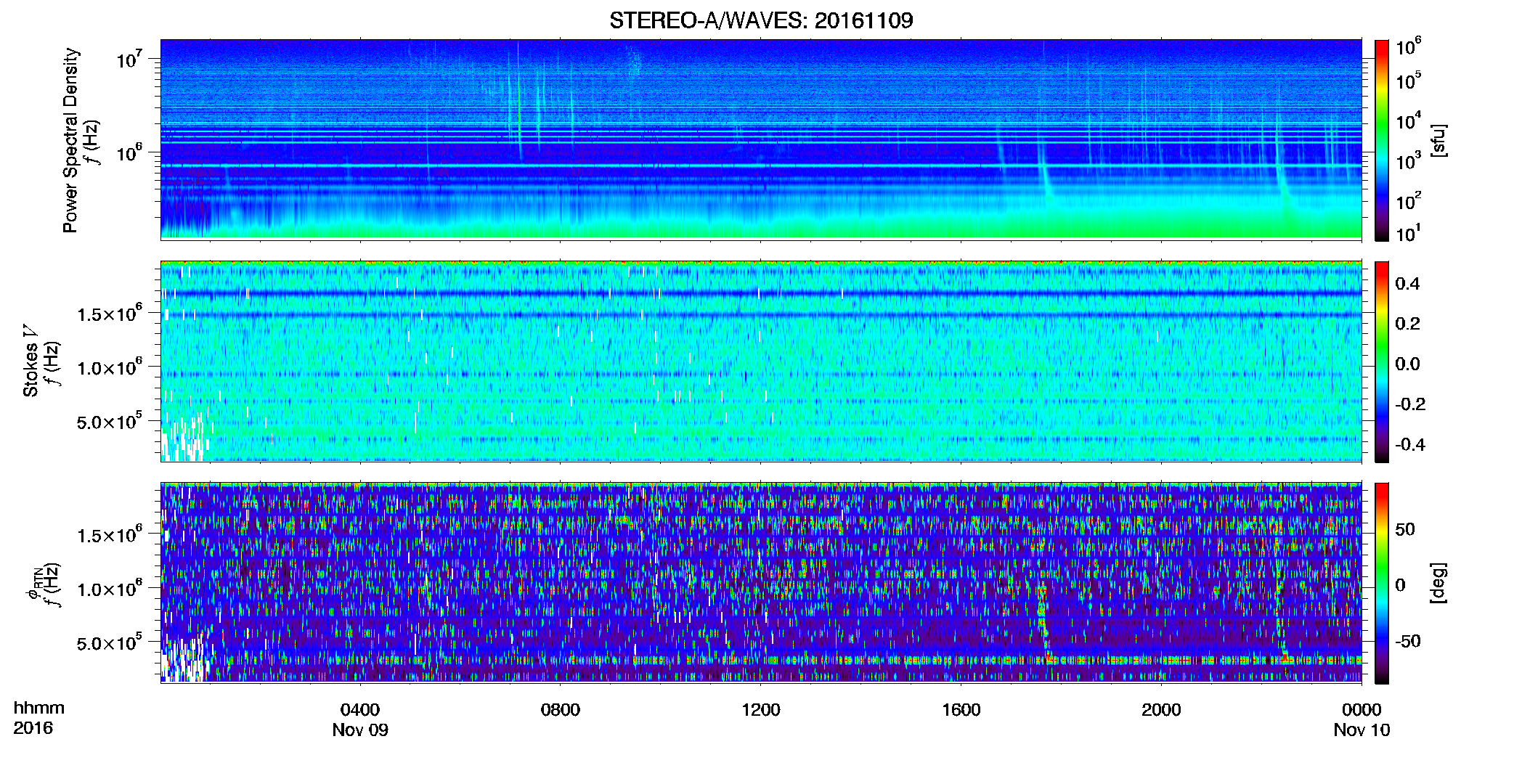
Task: Click the phi RTN spectrogram panel
Action: [761, 583]
